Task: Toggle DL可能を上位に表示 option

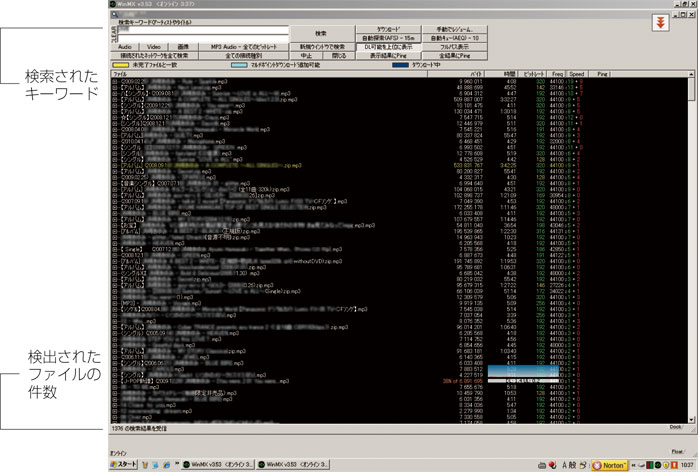Action: pos(388,47)
